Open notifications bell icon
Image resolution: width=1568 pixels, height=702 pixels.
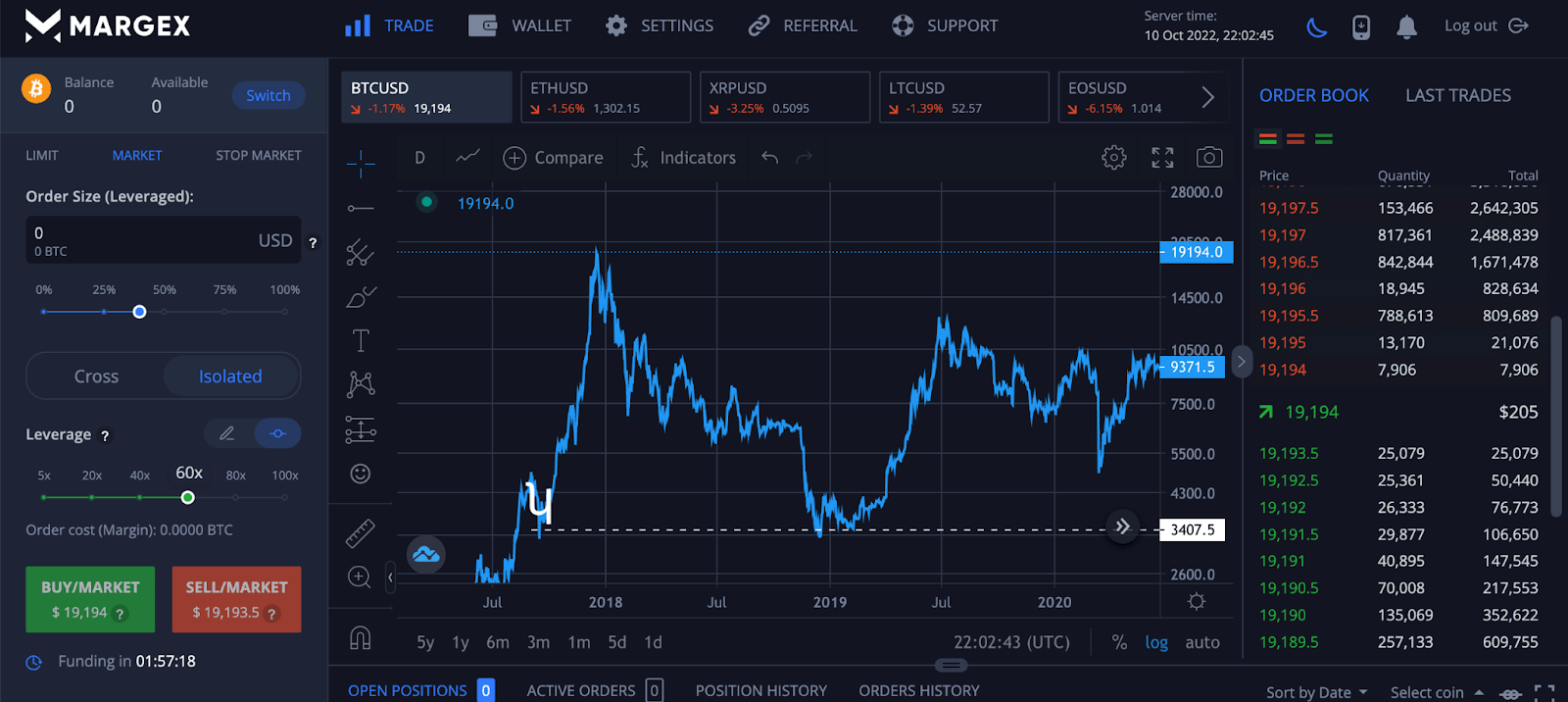(x=1406, y=26)
